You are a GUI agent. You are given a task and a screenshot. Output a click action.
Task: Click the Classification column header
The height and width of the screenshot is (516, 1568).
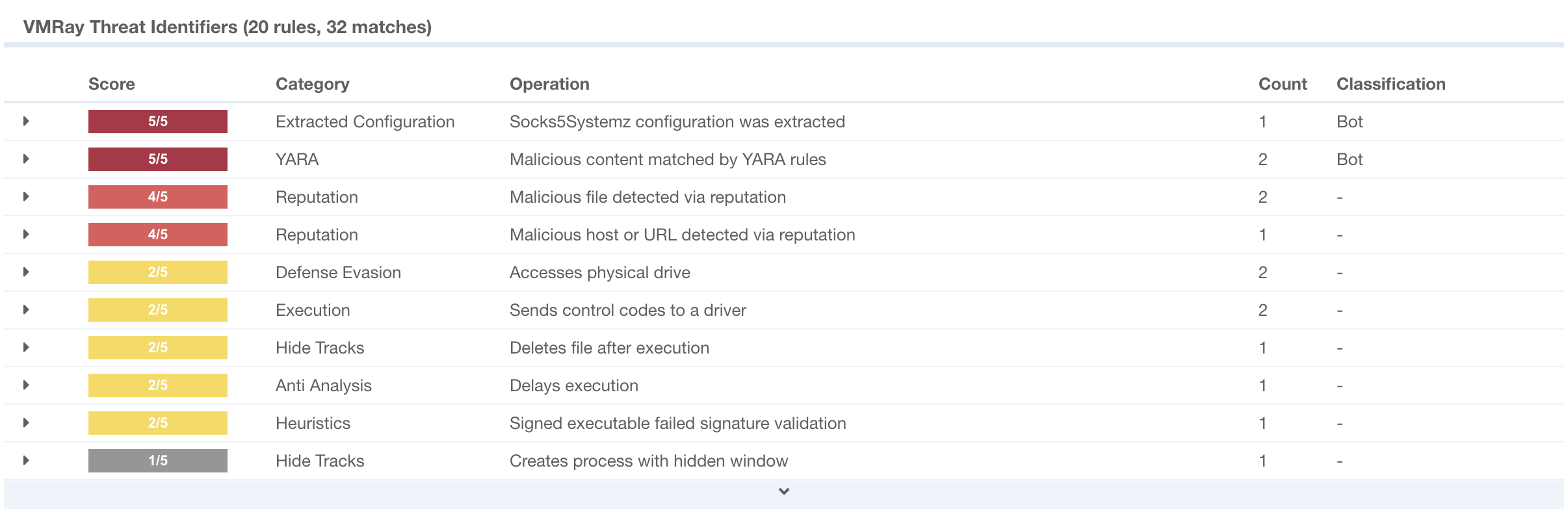tap(1391, 84)
